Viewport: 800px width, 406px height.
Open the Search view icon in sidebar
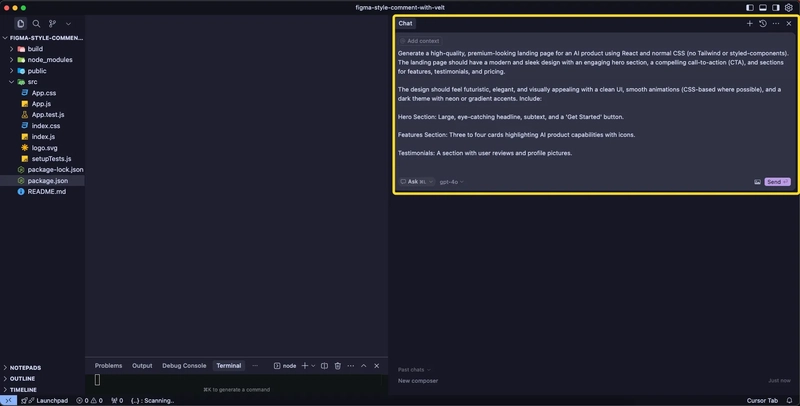37,23
